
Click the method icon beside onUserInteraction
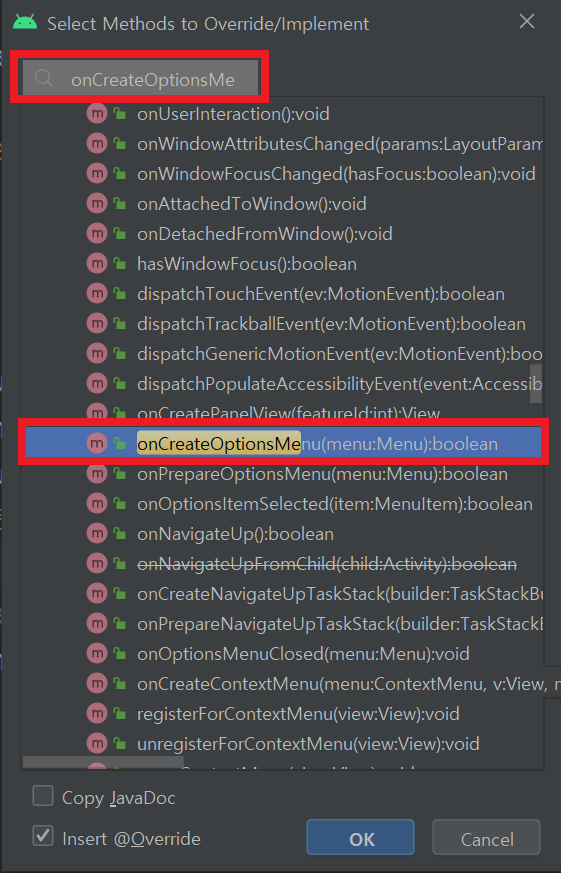point(97,114)
